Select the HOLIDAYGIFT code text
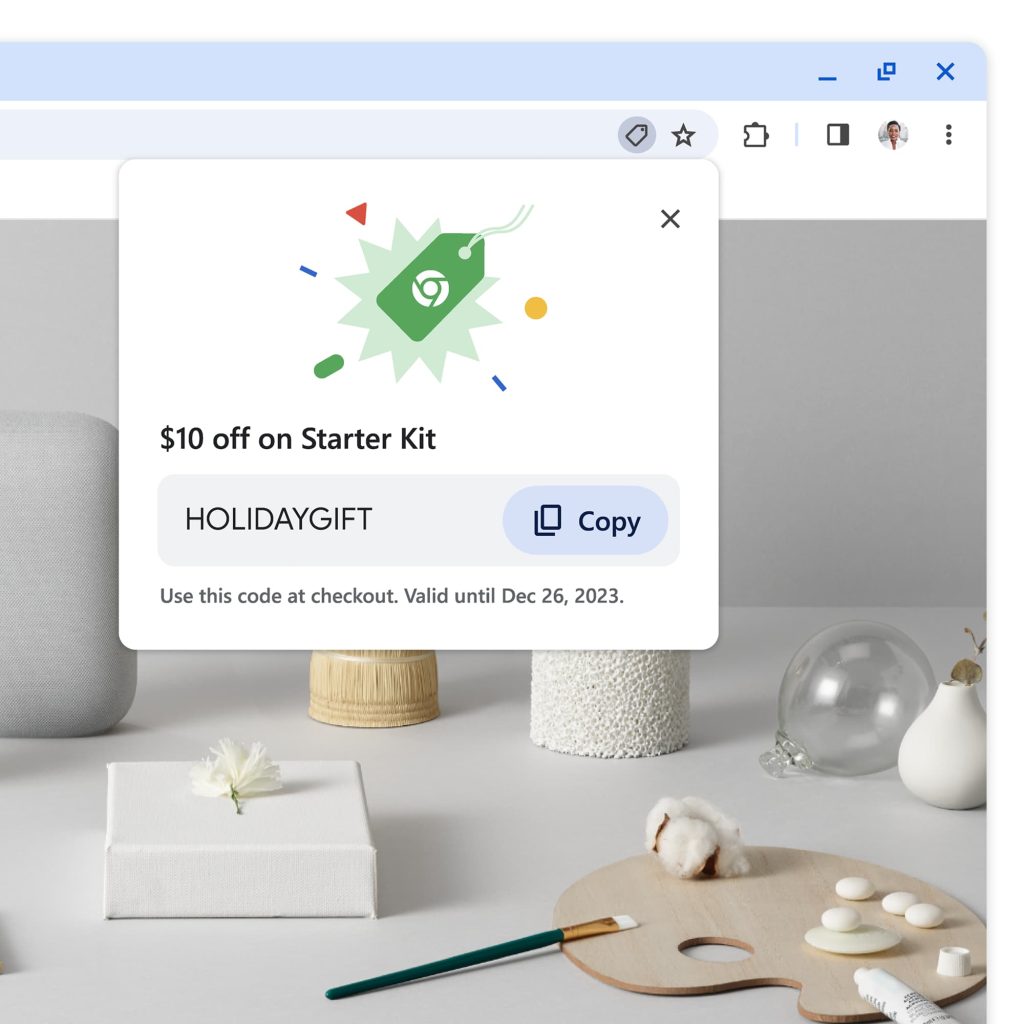This screenshot has height=1024, width=1024. coord(278,520)
